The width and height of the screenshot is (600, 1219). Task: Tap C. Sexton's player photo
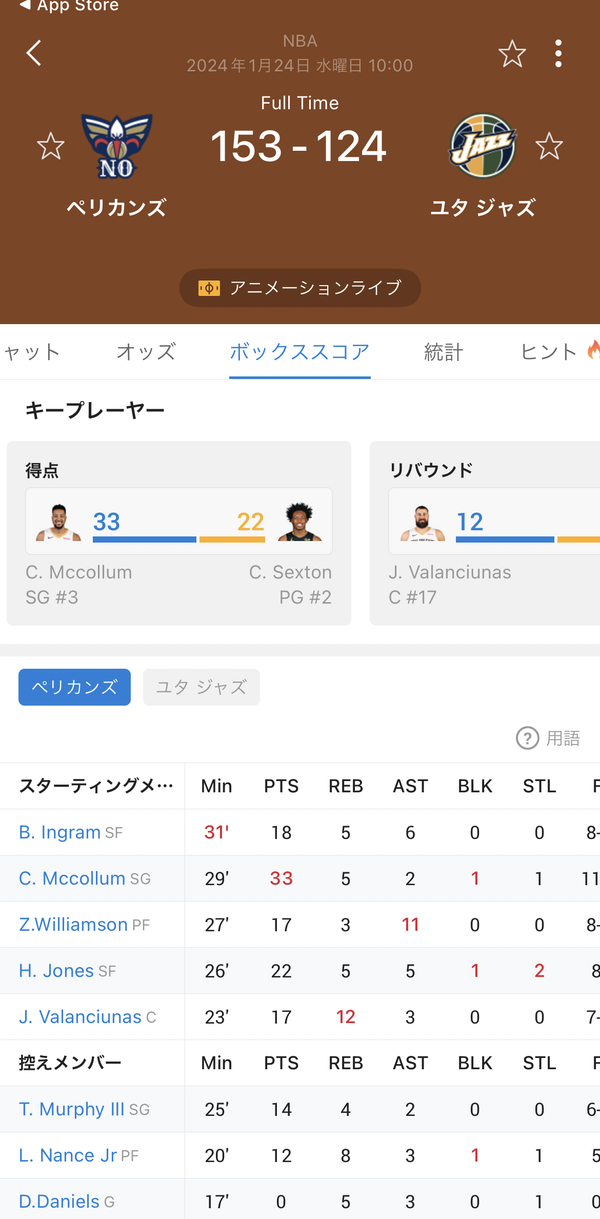point(298,522)
